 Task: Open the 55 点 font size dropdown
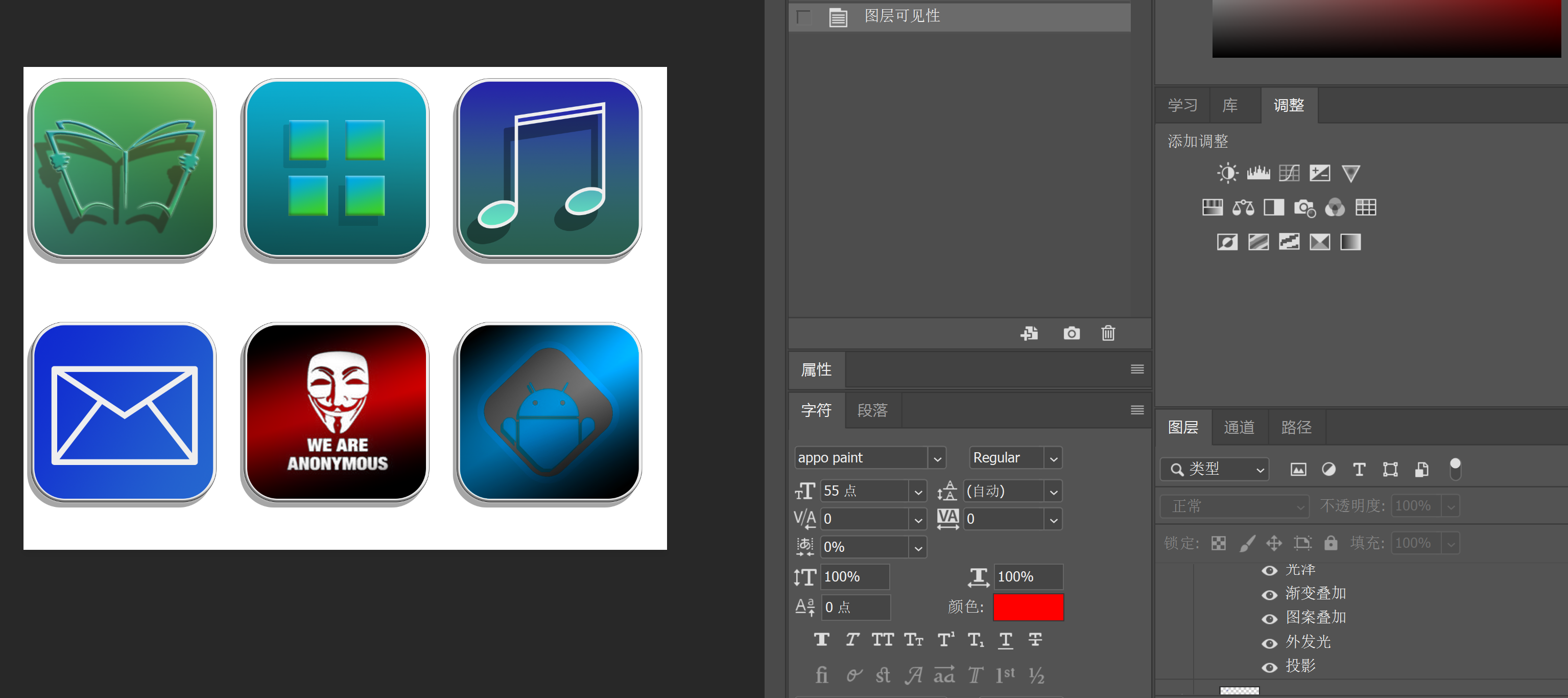918,492
